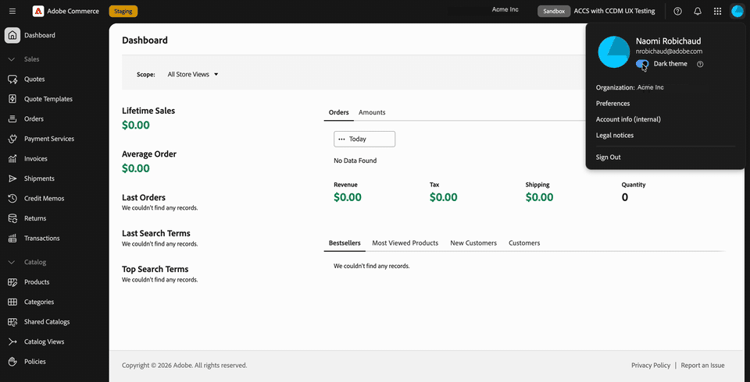Click the Products sidebar icon
The image size is (750, 382).
point(12,282)
